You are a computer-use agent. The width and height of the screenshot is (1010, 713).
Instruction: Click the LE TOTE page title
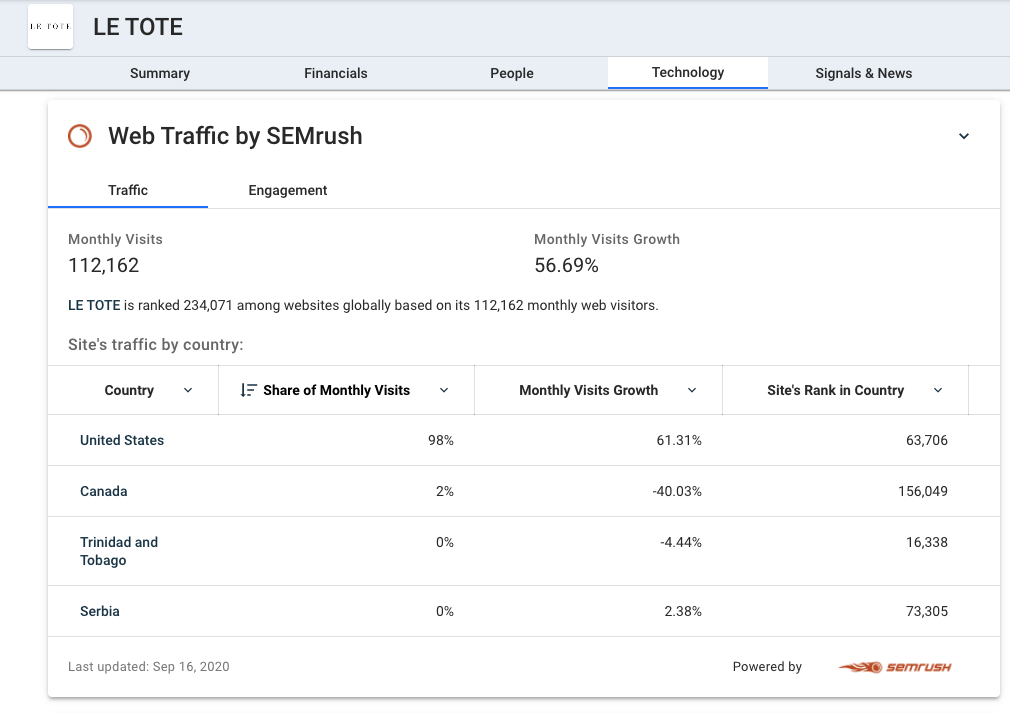coord(138,27)
